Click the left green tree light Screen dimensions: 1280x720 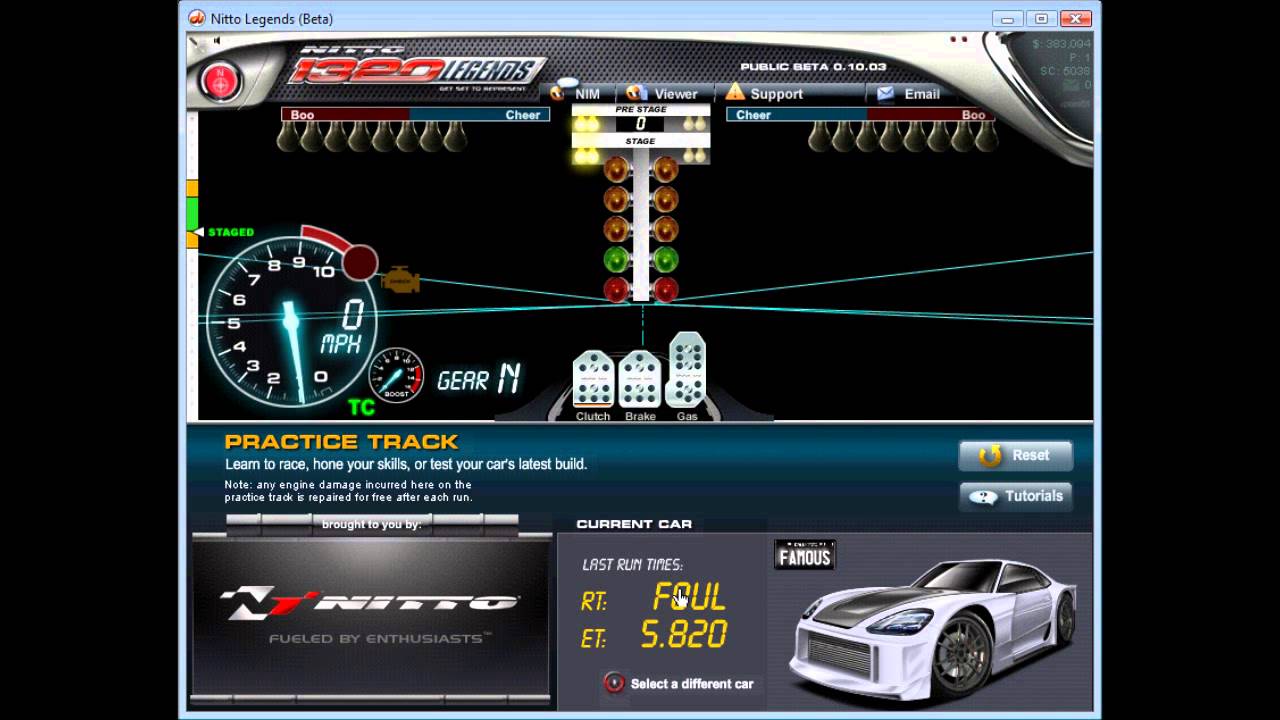coord(616,260)
